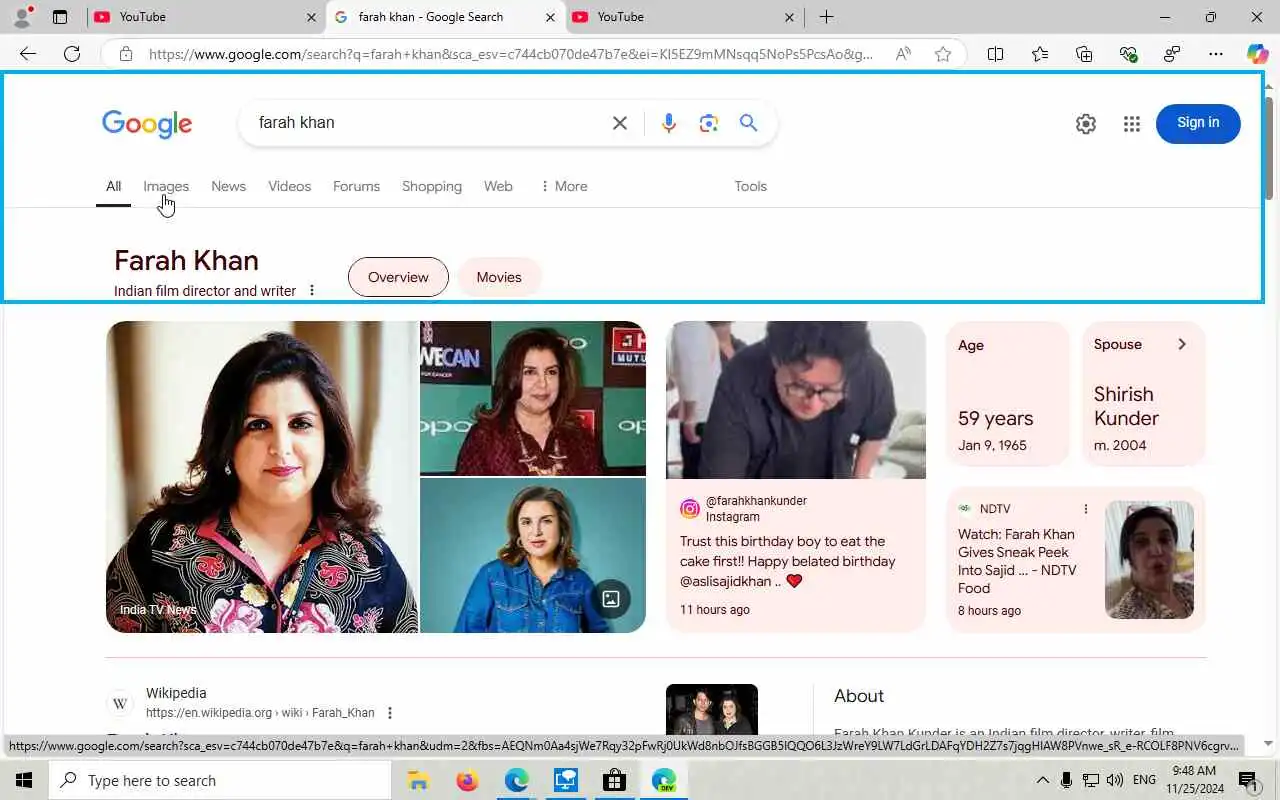Viewport: 1280px width, 800px height.
Task: Open the Google apps grid
Action: [x=1132, y=124]
